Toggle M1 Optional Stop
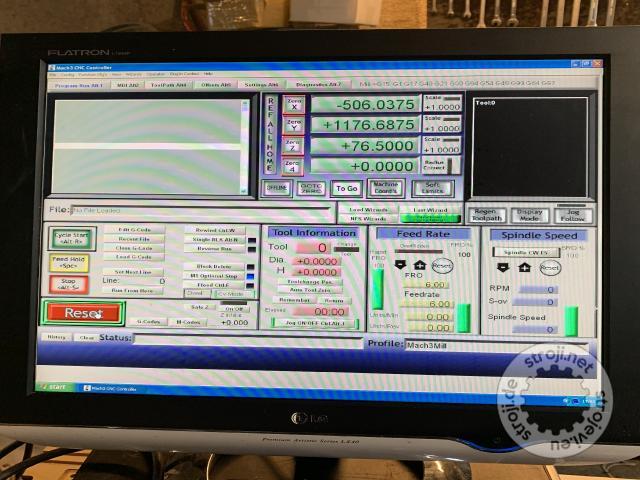 (x=213, y=275)
